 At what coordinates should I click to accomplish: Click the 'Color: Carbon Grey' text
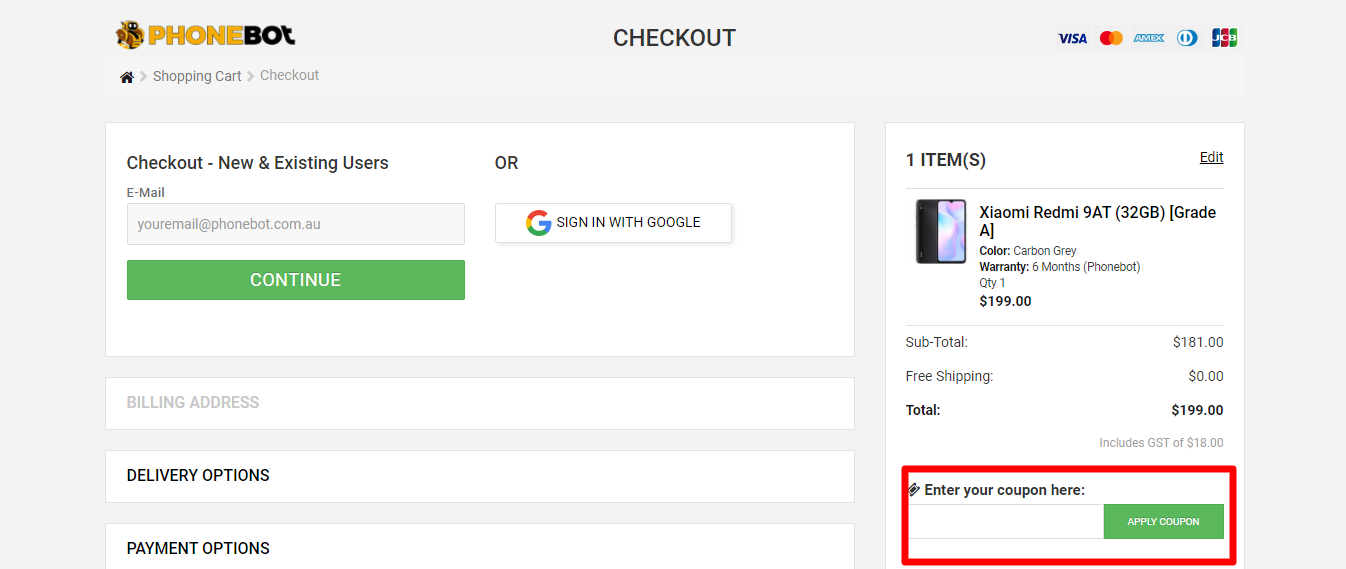tap(1028, 251)
